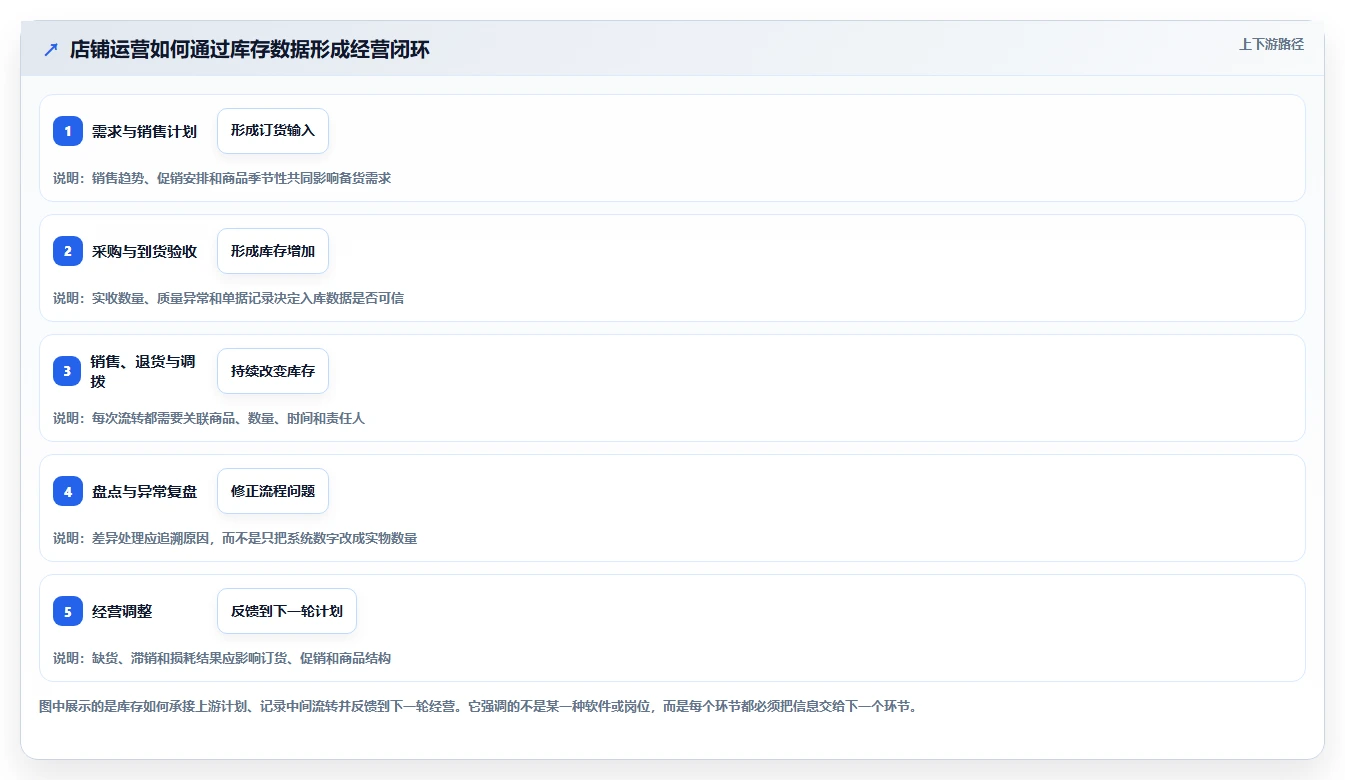Click the note 差异处理应追溯原因
1345x780 pixels.
pyautogui.click(x=235, y=538)
